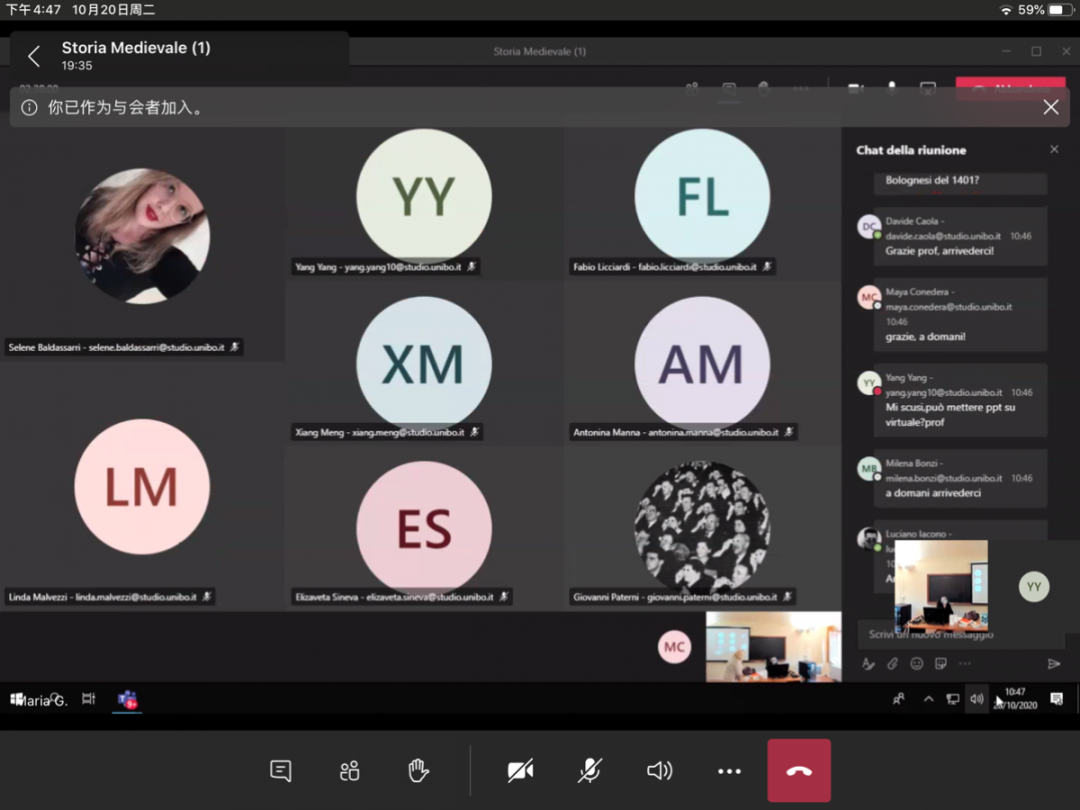Select the message "Grazie prof, arrivederci!"
The image size is (1080, 810).
[x=939, y=251]
